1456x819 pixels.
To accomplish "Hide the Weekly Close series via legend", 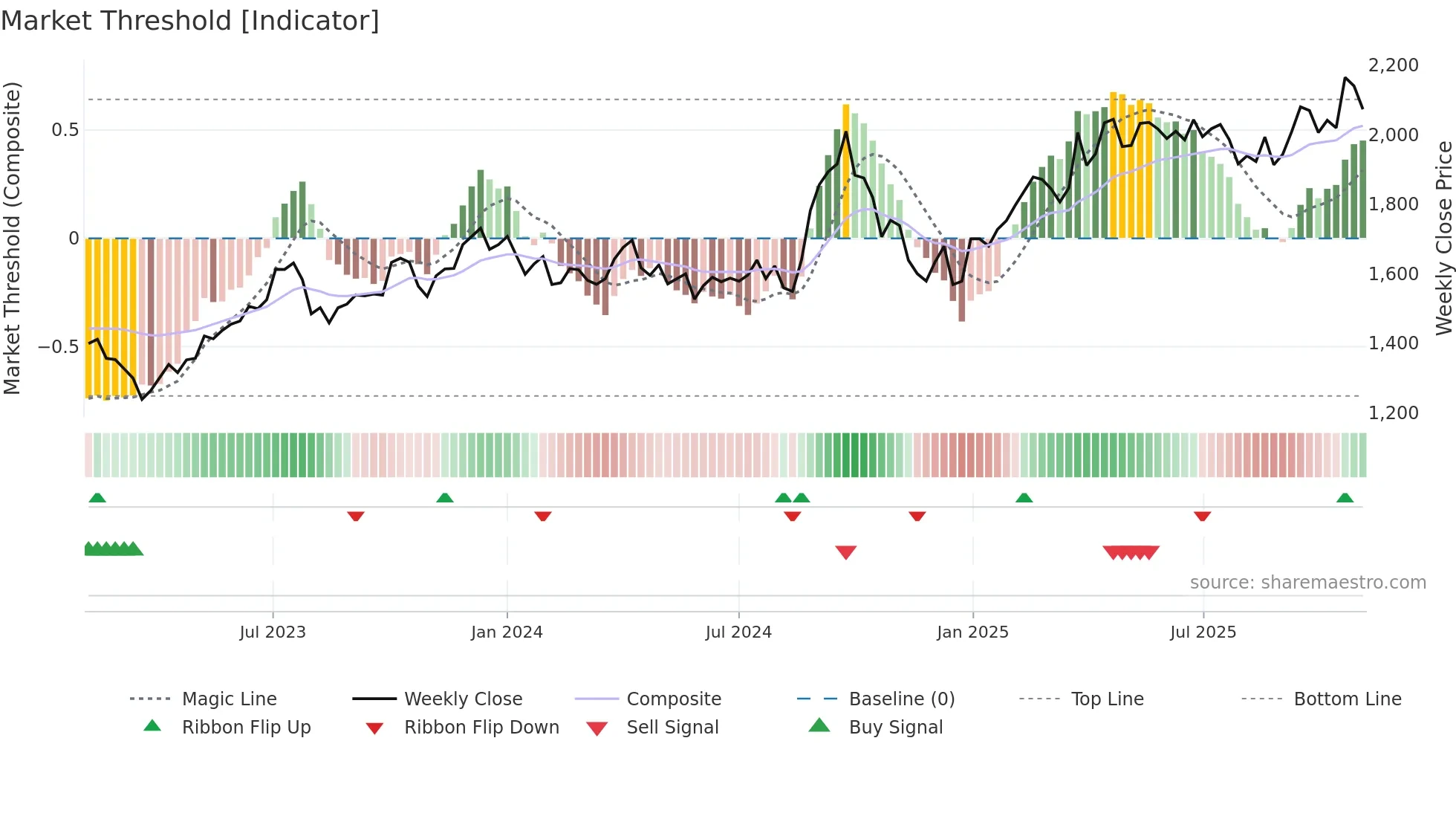I will (x=463, y=699).
